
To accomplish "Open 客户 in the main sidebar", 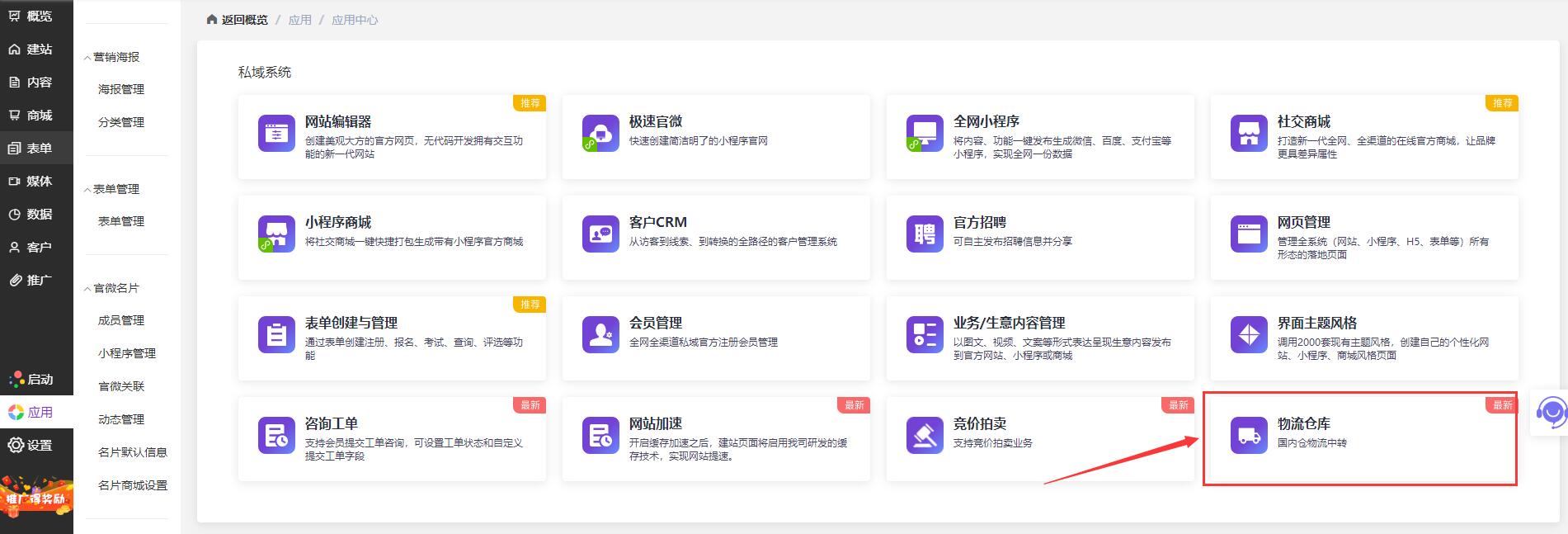I will pyautogui.click(x=36, y=248).
